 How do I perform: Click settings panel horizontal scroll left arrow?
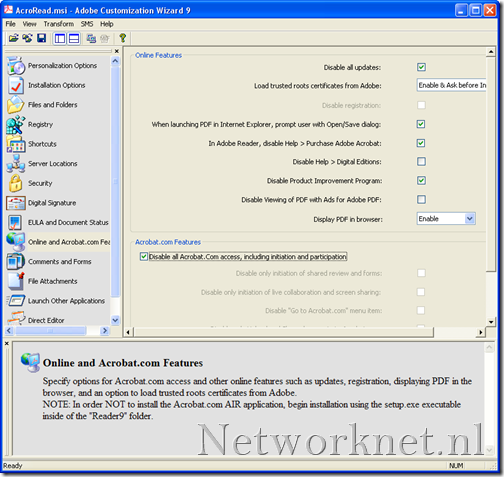pos(128,332)
